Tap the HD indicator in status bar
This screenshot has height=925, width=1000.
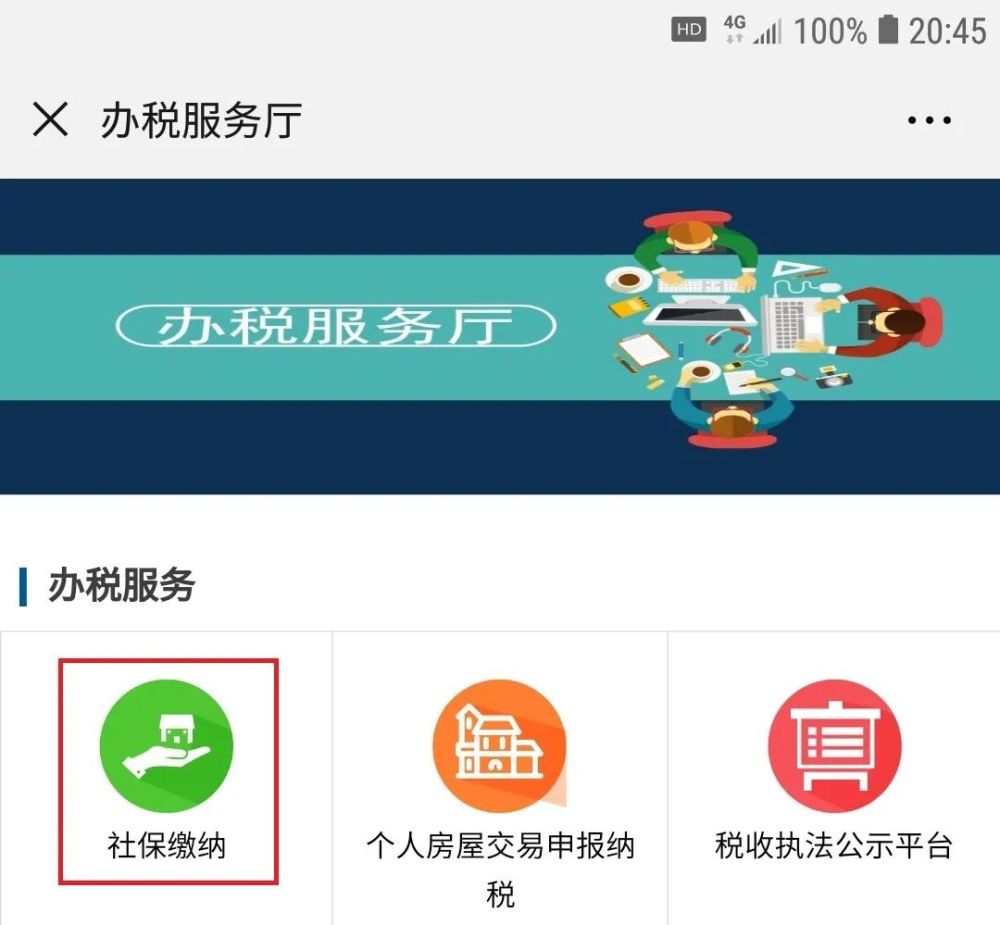[x=689, y=29]
